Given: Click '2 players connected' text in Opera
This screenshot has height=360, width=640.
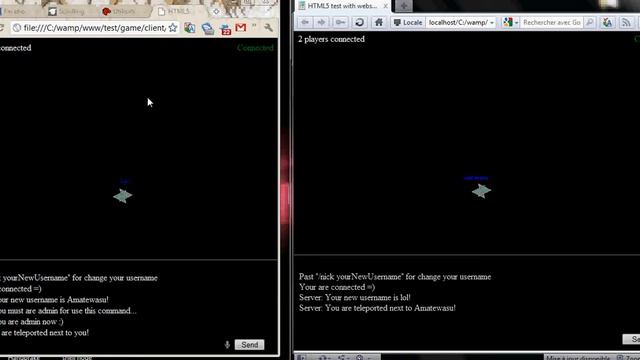Looking at the screenshot, I should coord(331,39).
